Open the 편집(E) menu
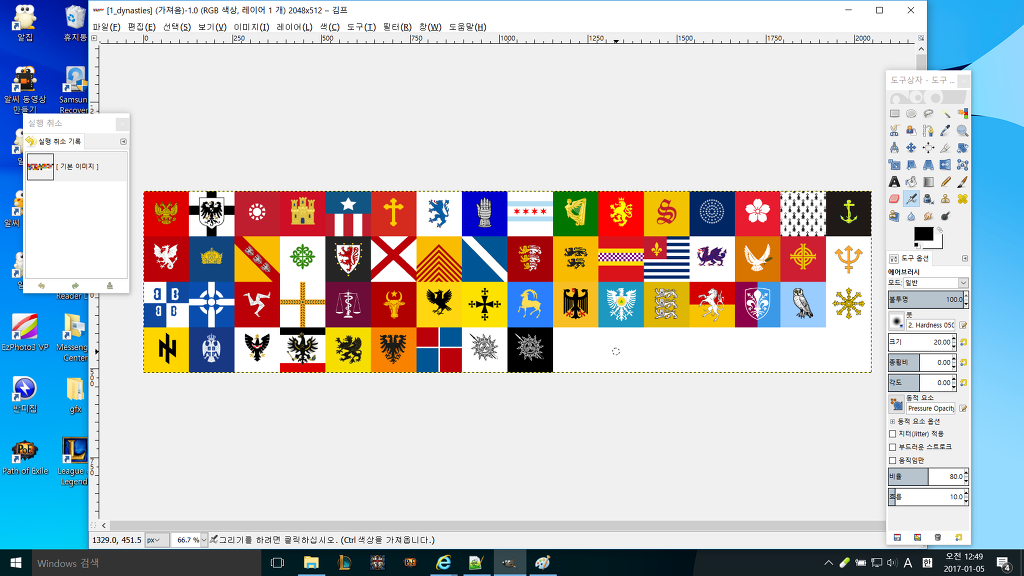 pyautogui.click(x=141, y=27)
